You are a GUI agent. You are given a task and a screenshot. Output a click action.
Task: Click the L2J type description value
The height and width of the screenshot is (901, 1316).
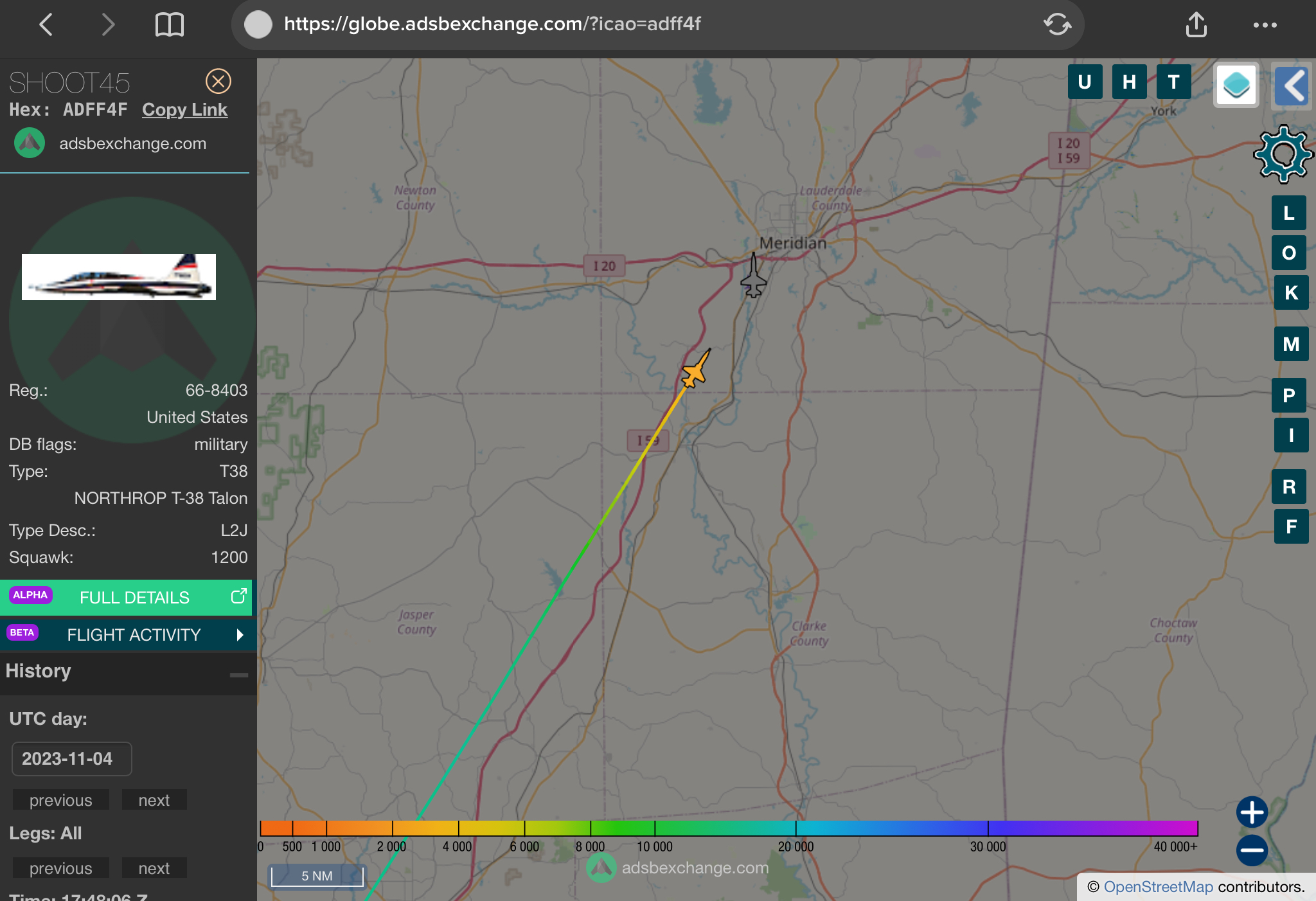pyautogui.click(x=234, y=530)
